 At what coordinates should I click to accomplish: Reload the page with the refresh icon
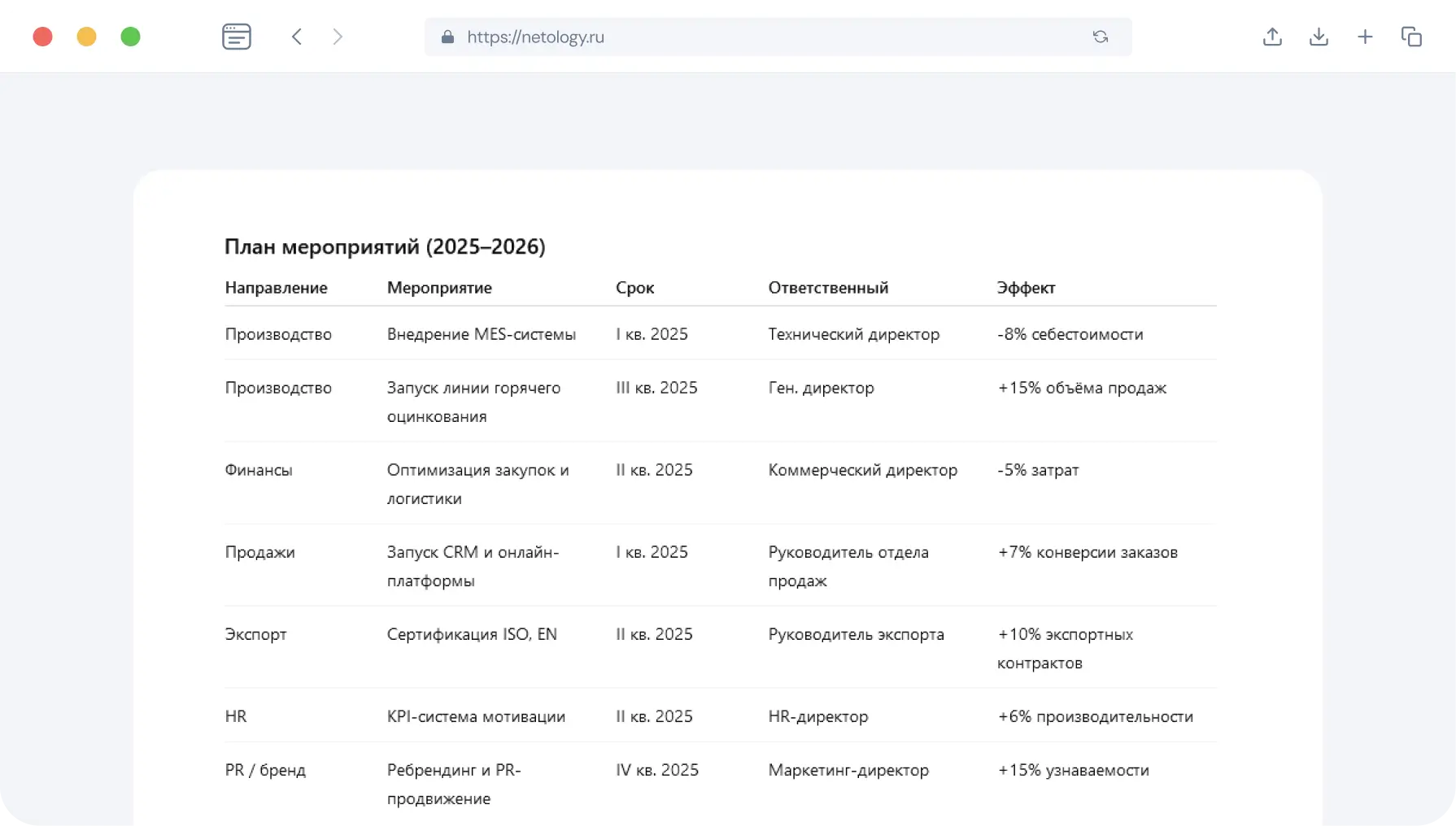[x=1101, y=37]
